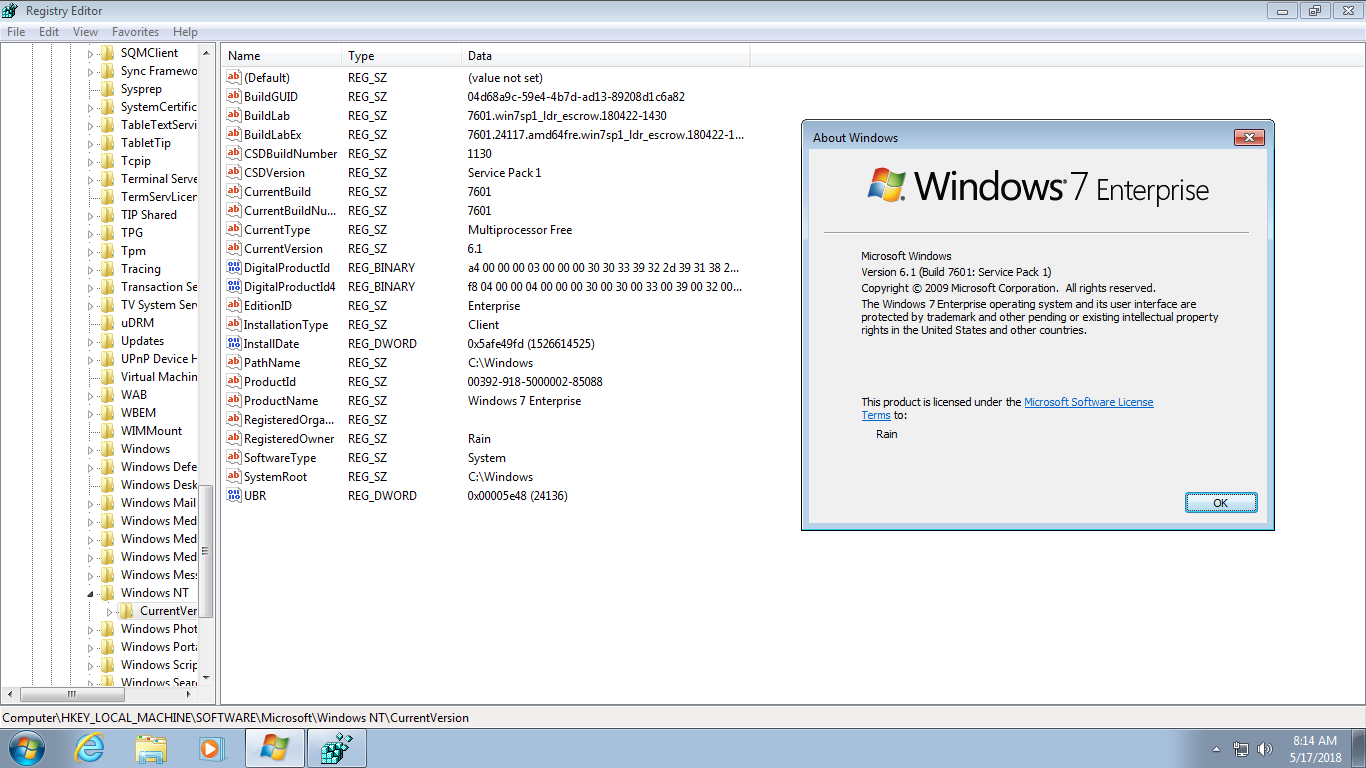The height and width of the screenshot is (768, 1366).
Task: Click the tree scrollbar down arrow
Action: click(x=206, y=677)
